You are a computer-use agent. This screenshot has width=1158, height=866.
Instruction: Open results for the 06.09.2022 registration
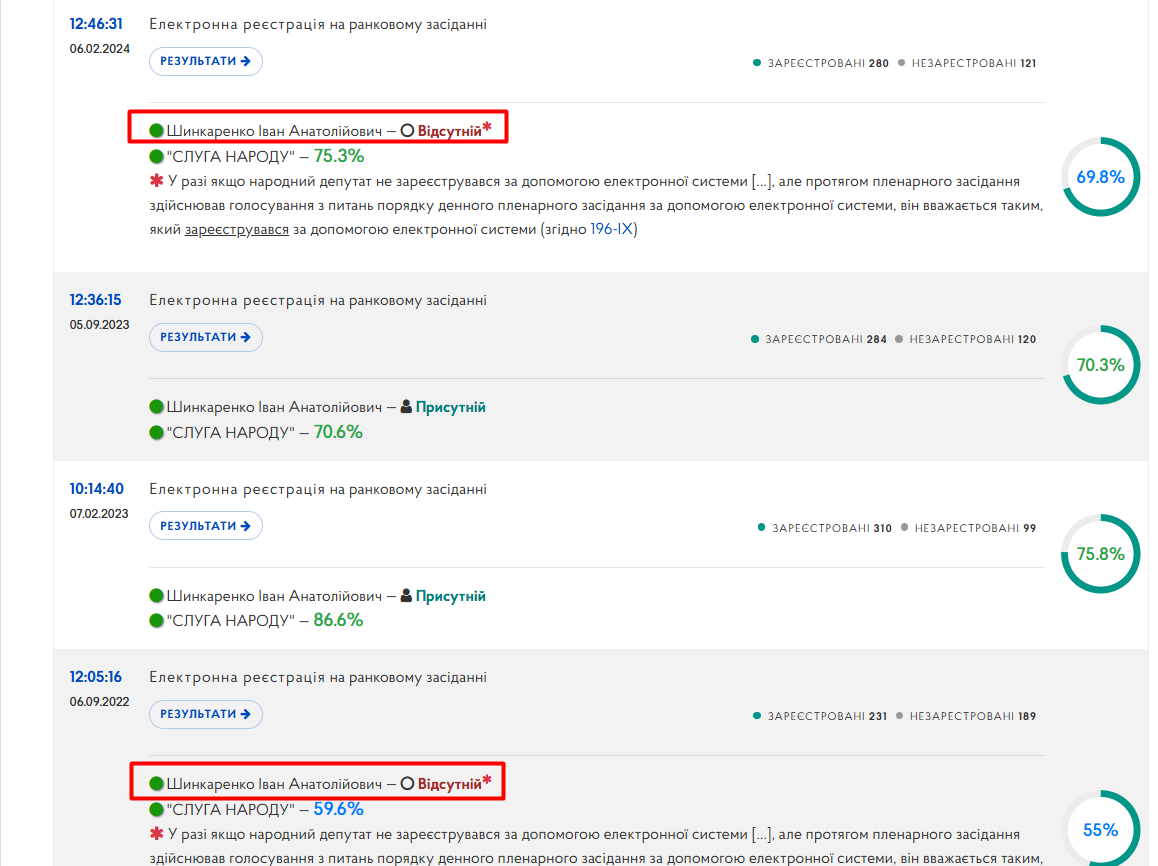click(x=205, y=714)
